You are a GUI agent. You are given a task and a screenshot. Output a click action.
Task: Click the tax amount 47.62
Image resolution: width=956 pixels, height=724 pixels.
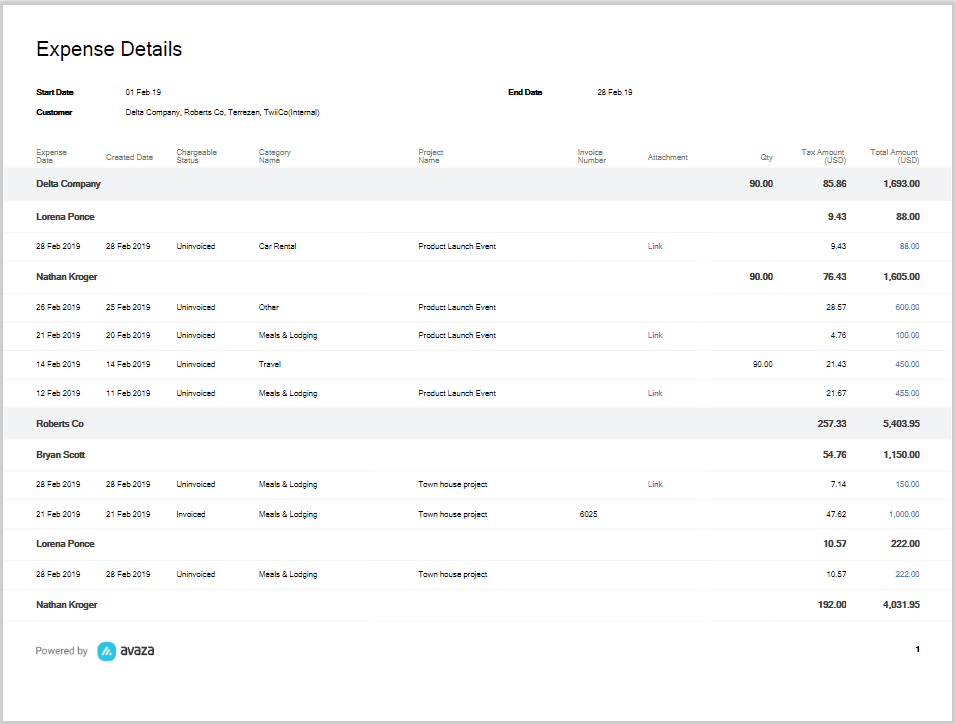[x=836, y=514]
